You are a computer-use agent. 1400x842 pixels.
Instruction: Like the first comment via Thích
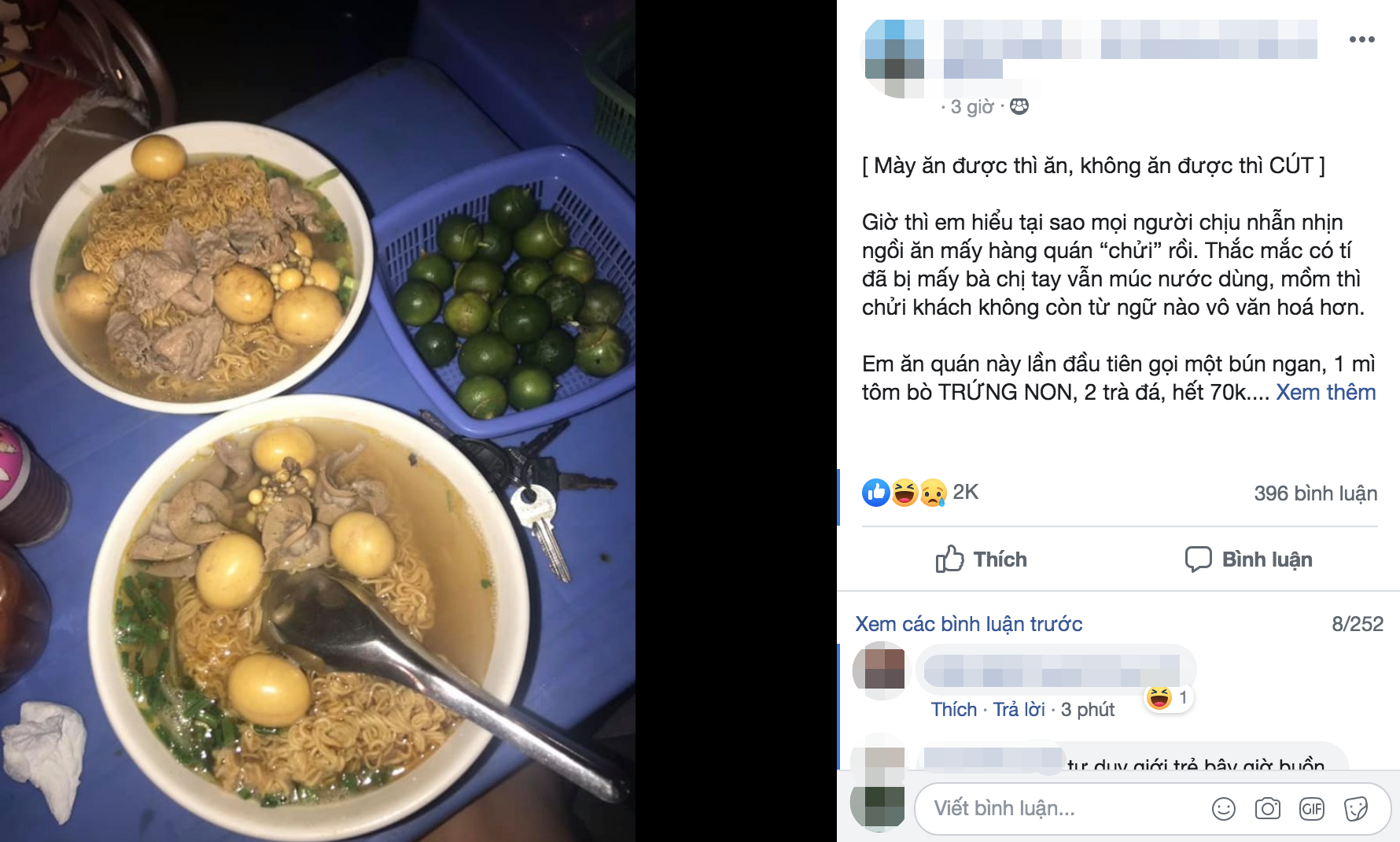[953, 709]
